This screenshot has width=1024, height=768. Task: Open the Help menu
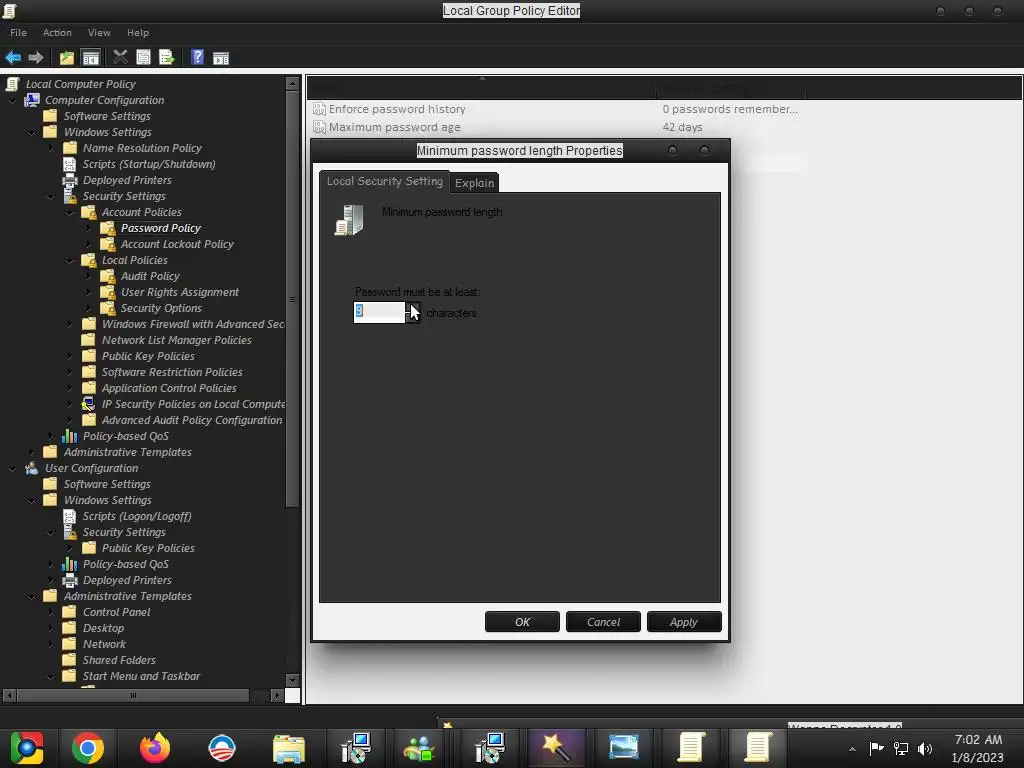(x=138, y=33)
